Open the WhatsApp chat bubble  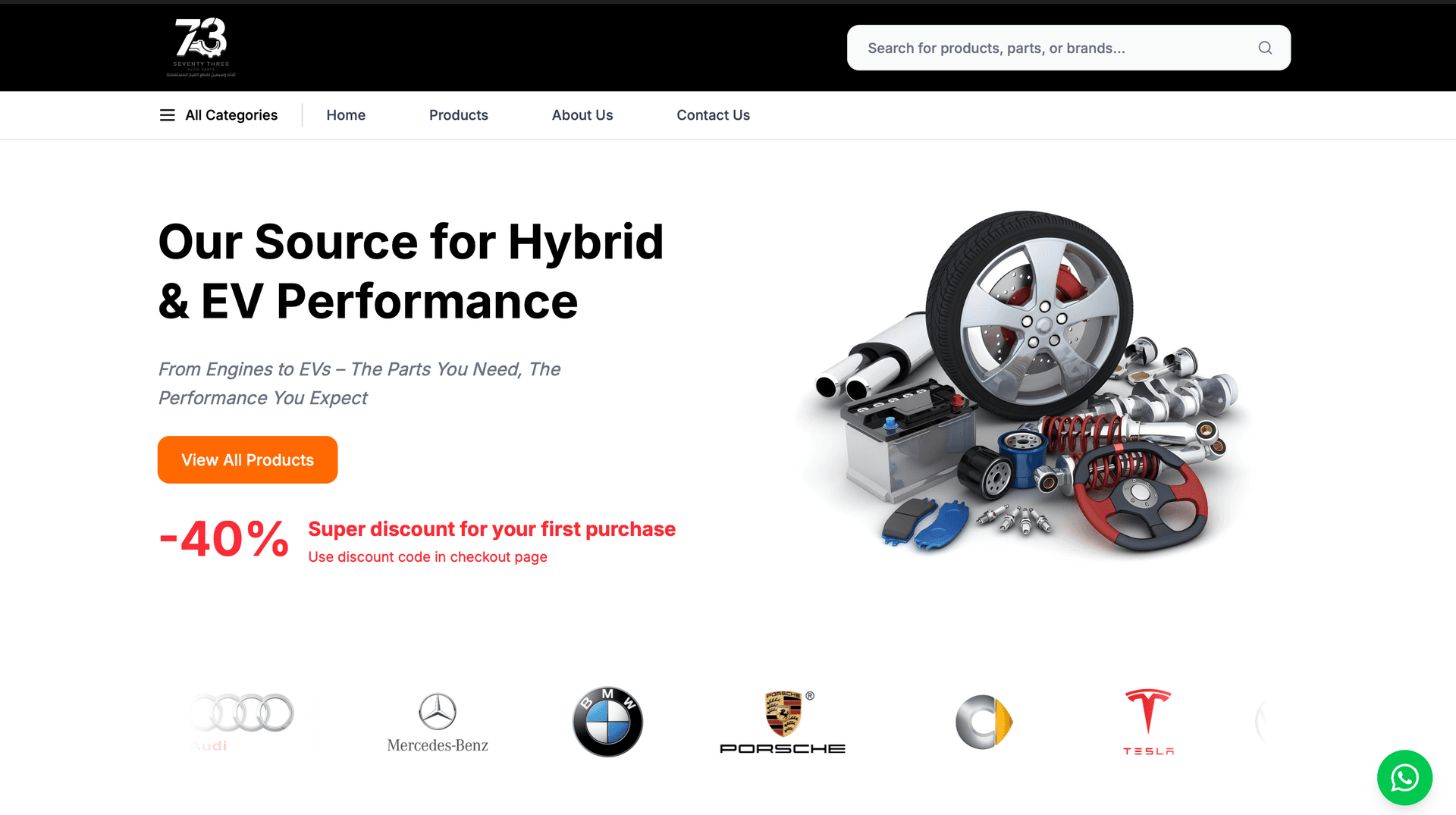point(1404,777)
